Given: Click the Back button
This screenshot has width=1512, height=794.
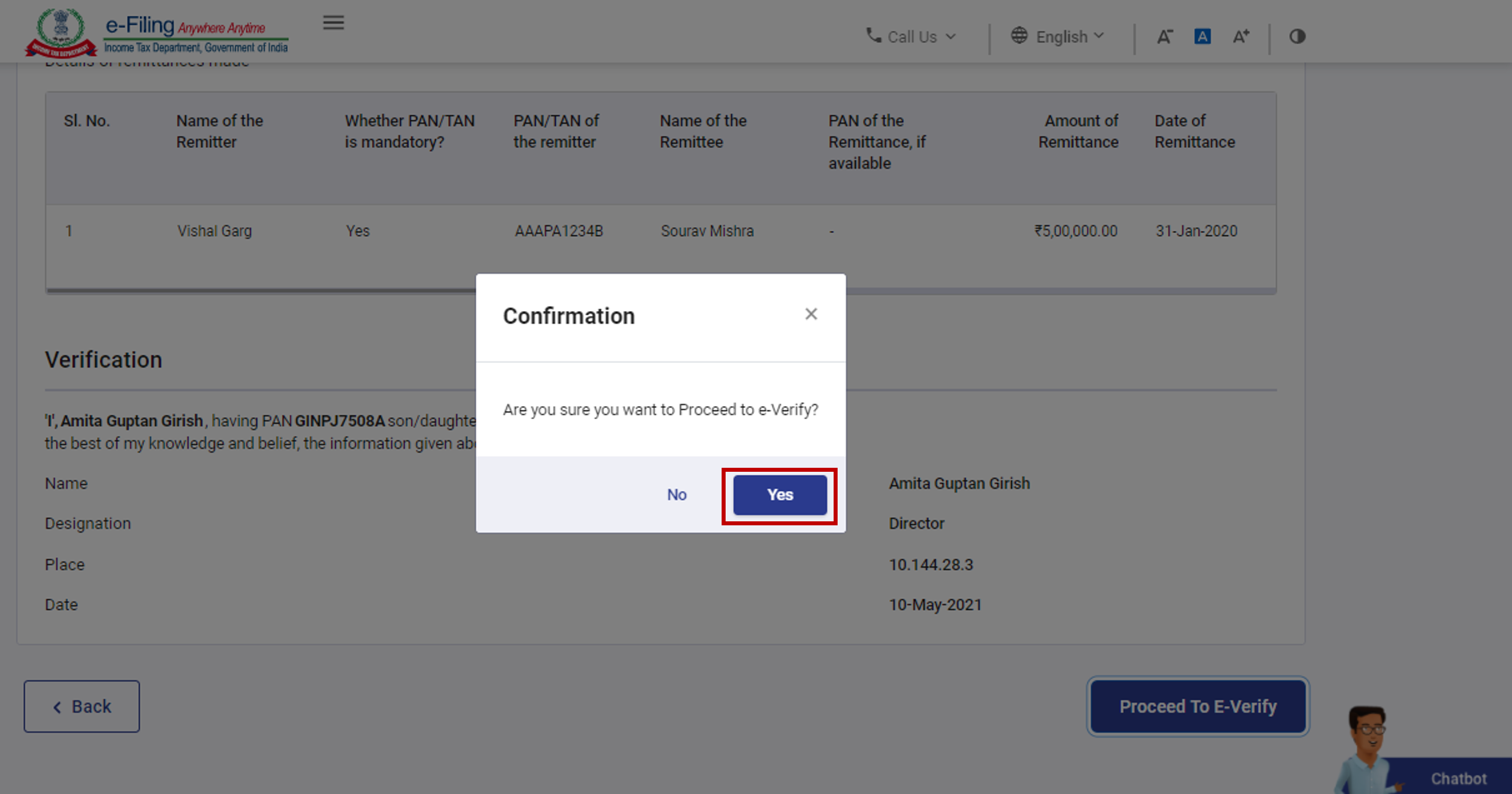Looking at the screenshot, I should tap(81, 705).
